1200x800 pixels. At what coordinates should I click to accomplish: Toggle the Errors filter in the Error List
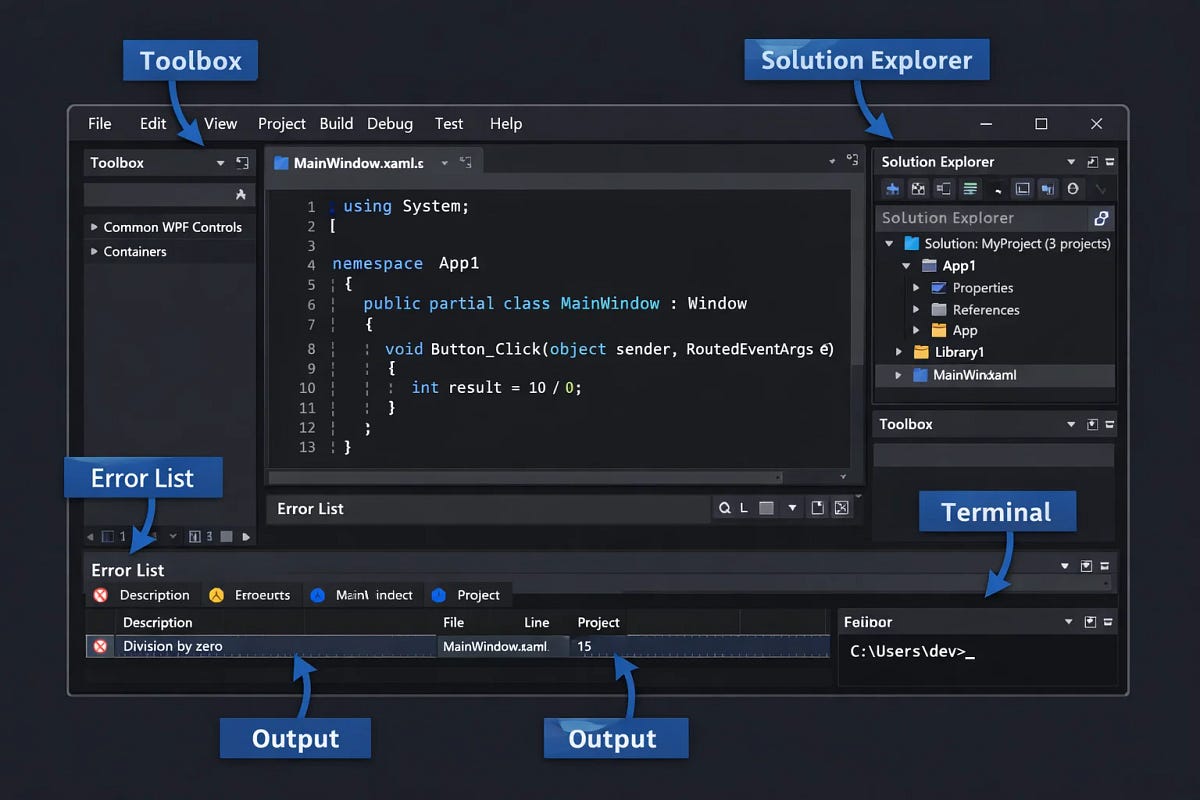[x=142, y=595]
